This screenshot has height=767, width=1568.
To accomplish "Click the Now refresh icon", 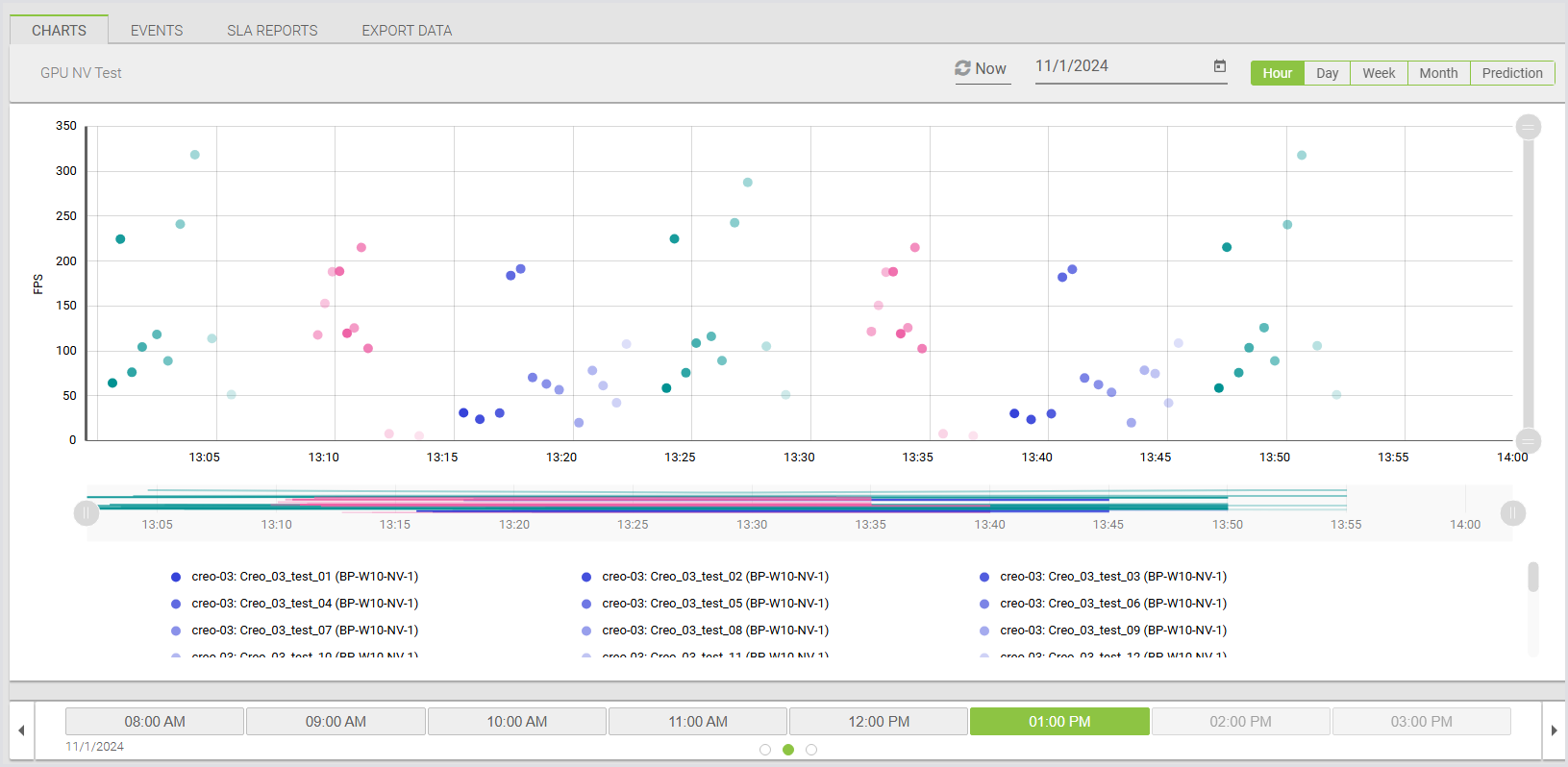I will coord(962,68).
